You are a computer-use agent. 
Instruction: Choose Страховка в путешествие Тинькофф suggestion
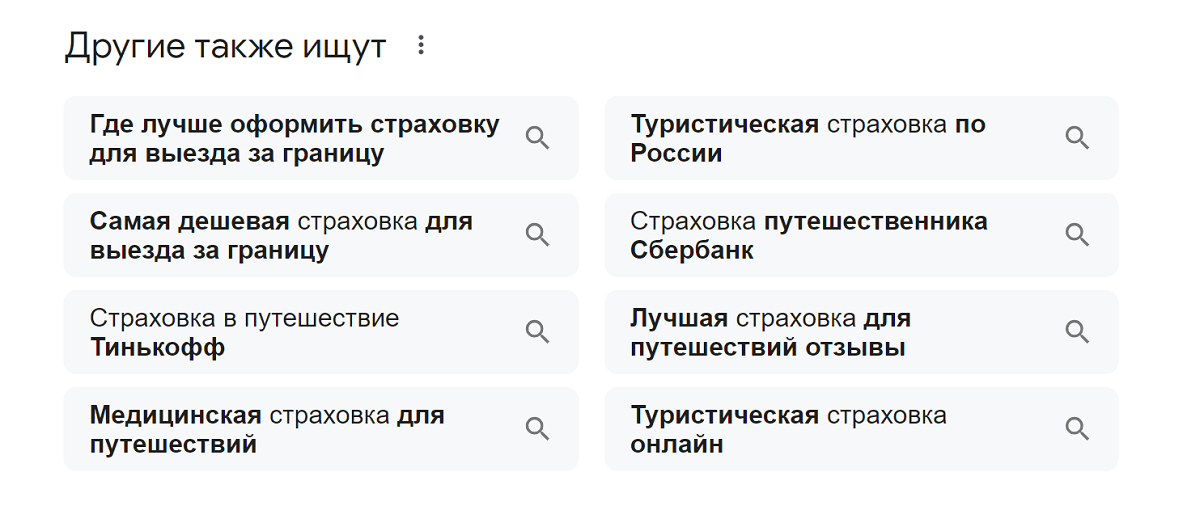(x=321, y=332)
